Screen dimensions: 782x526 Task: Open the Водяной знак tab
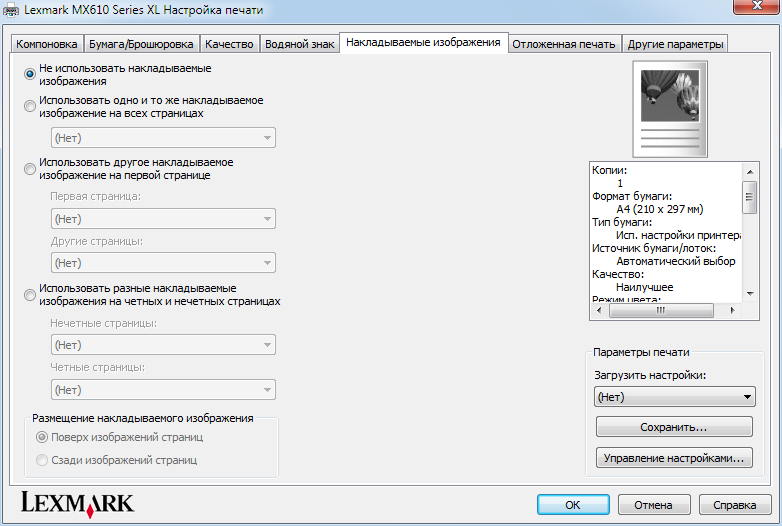click(x=299, y=44)
